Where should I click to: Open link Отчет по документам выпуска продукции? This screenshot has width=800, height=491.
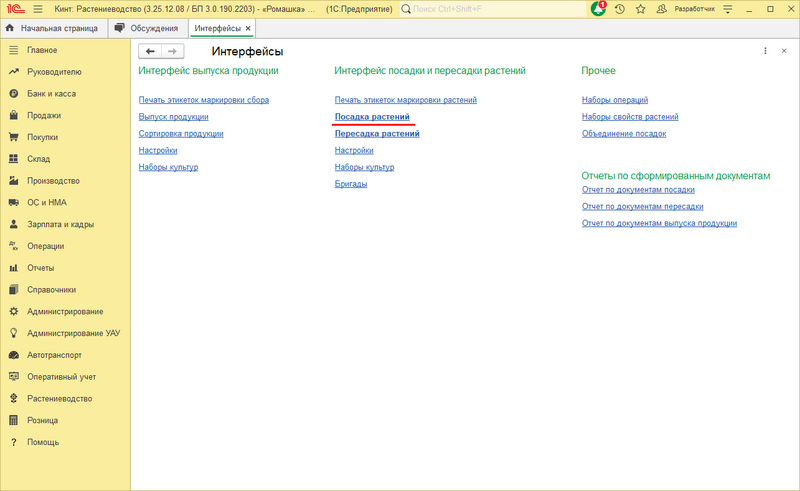[x=659, y=224]
